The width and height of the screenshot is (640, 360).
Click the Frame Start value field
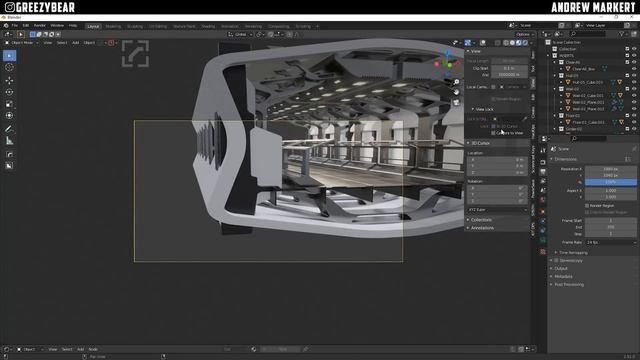pos(611,220)
